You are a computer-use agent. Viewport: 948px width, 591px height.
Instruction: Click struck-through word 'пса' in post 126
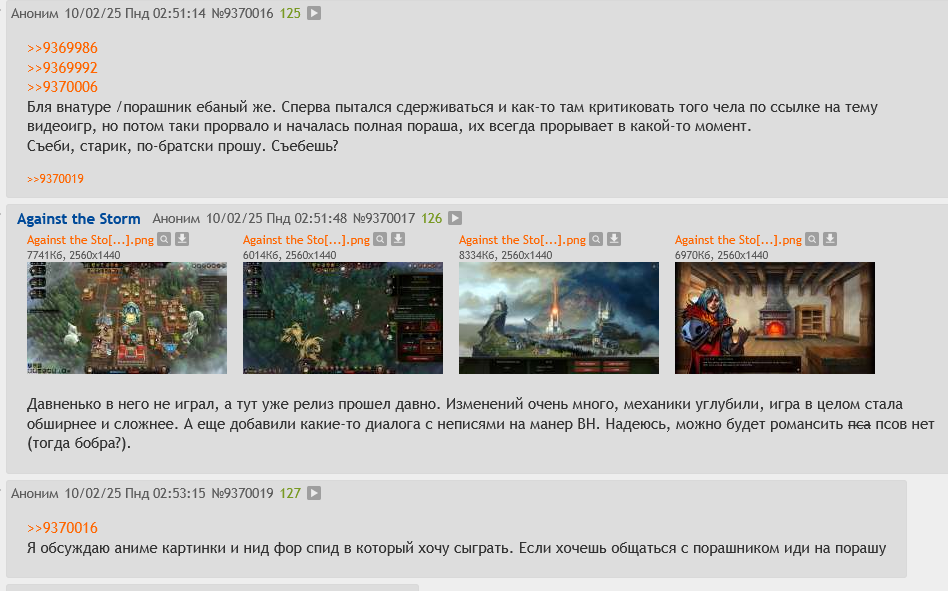859,424
